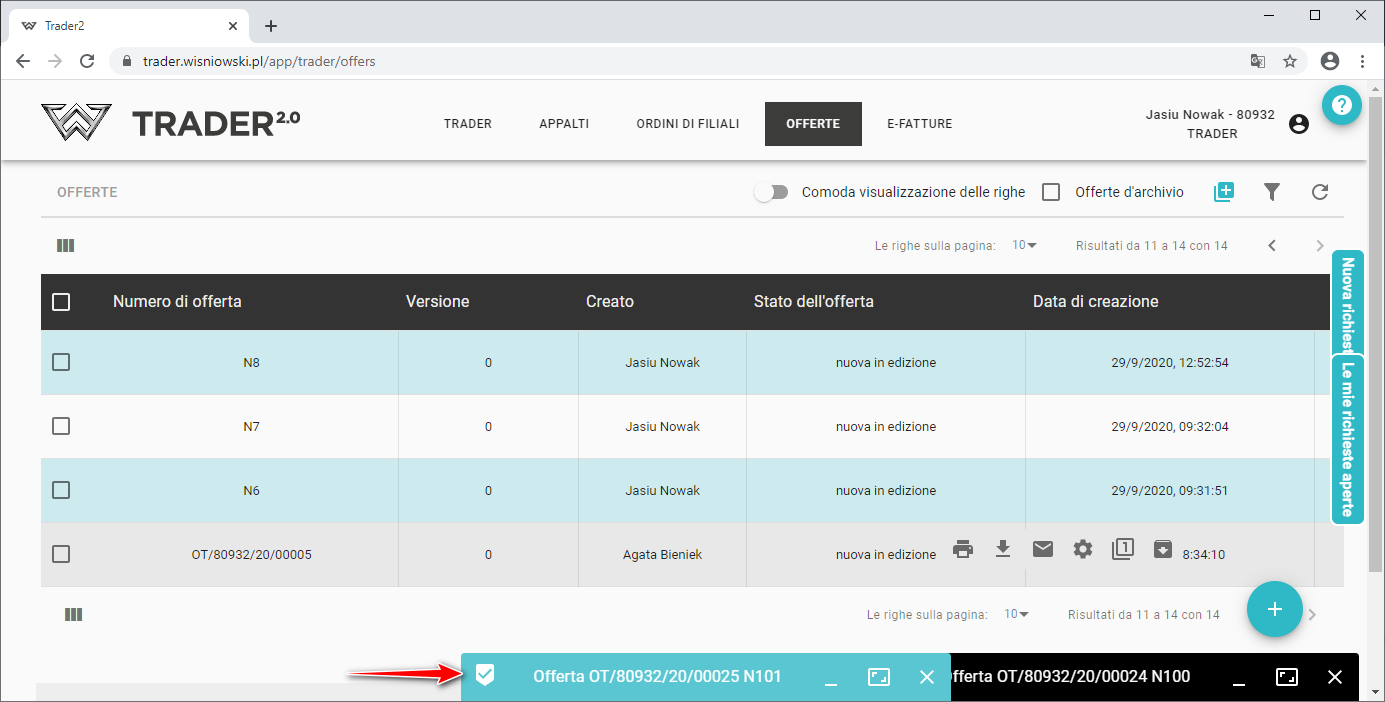Image resolution: width=1385 pixels, height=702 pixels.
Task: Open the user account profile icon
Action: (x=1299, y=125)
